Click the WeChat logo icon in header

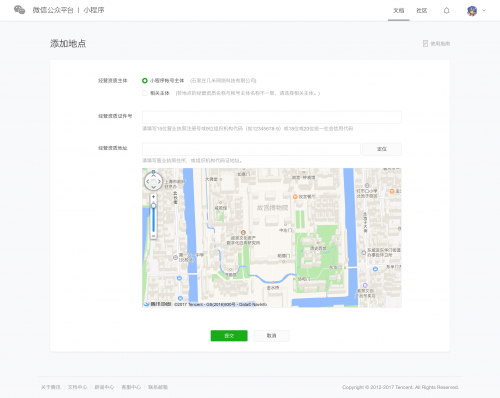coord(19,10)
